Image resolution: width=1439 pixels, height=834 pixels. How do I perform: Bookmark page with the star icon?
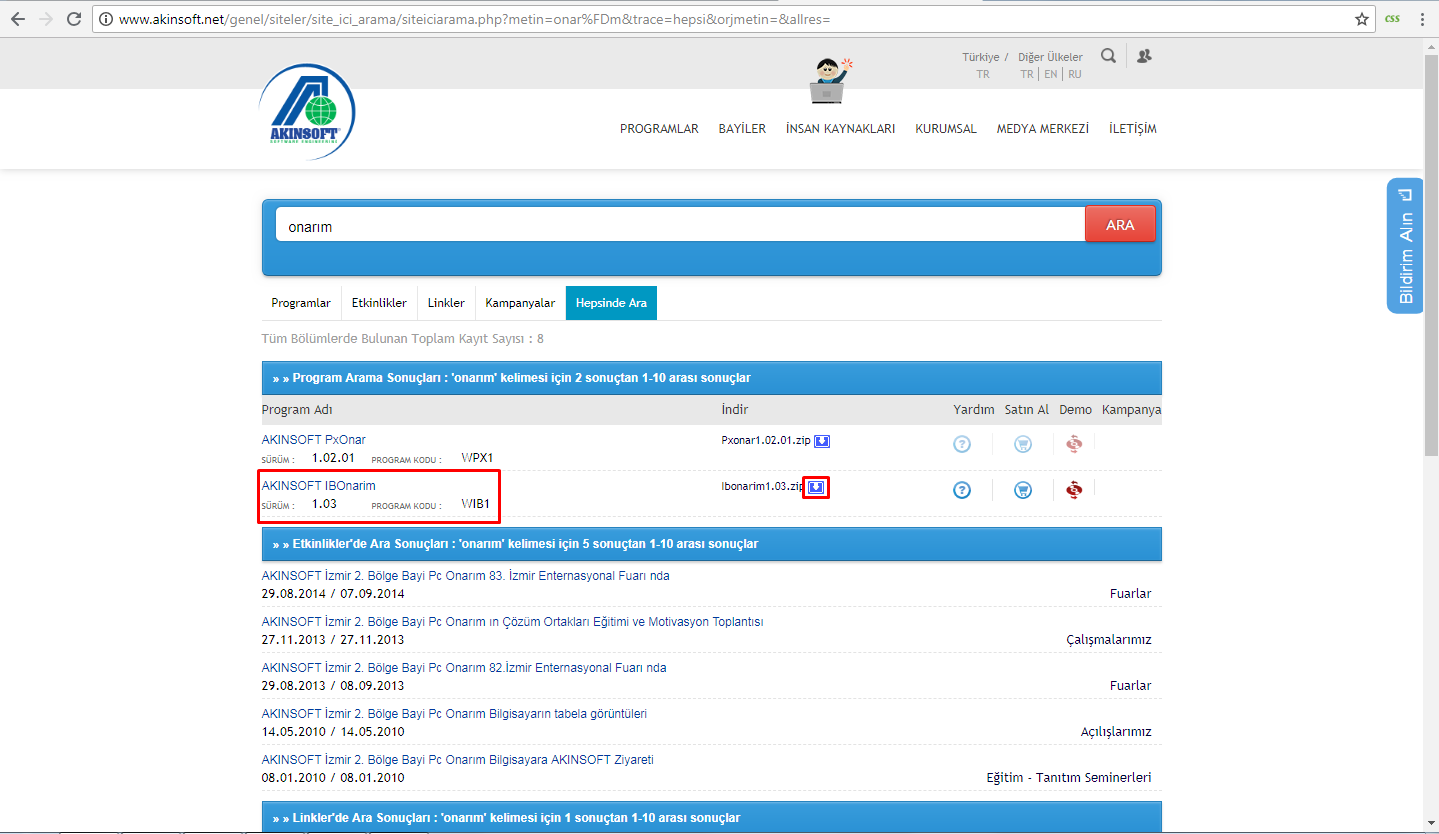click(1362, 19)
